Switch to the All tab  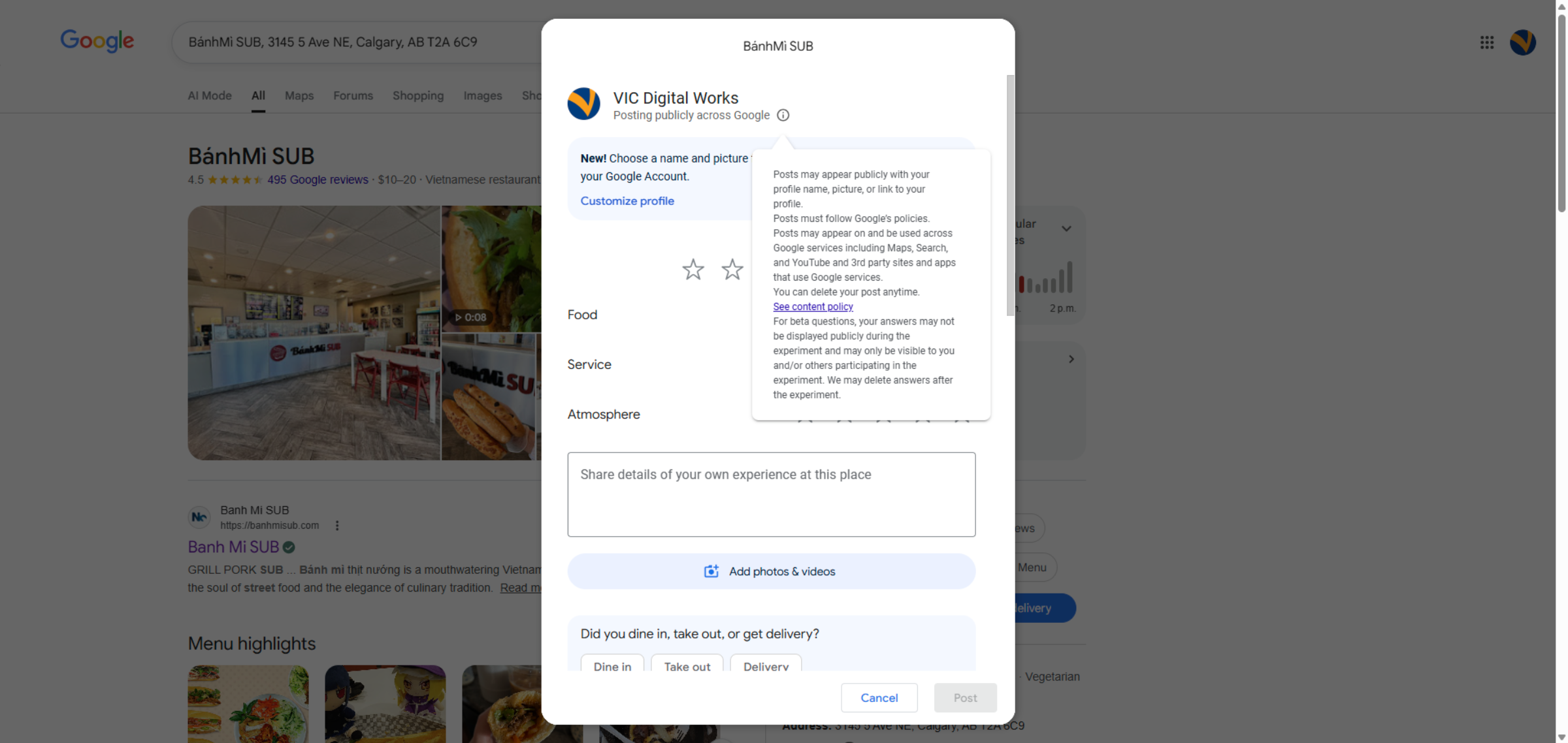tap(259, 96)
